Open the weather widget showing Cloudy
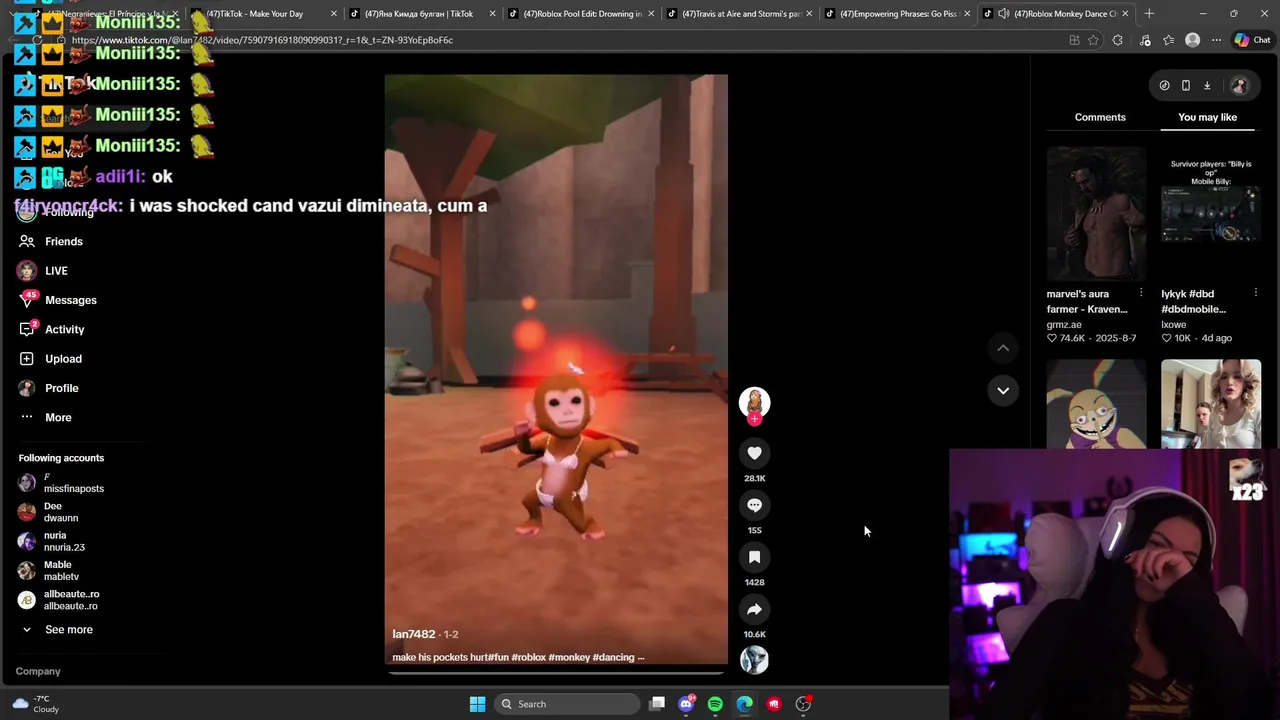Viewport: 1280px width, 720px height. coord(35,704)
